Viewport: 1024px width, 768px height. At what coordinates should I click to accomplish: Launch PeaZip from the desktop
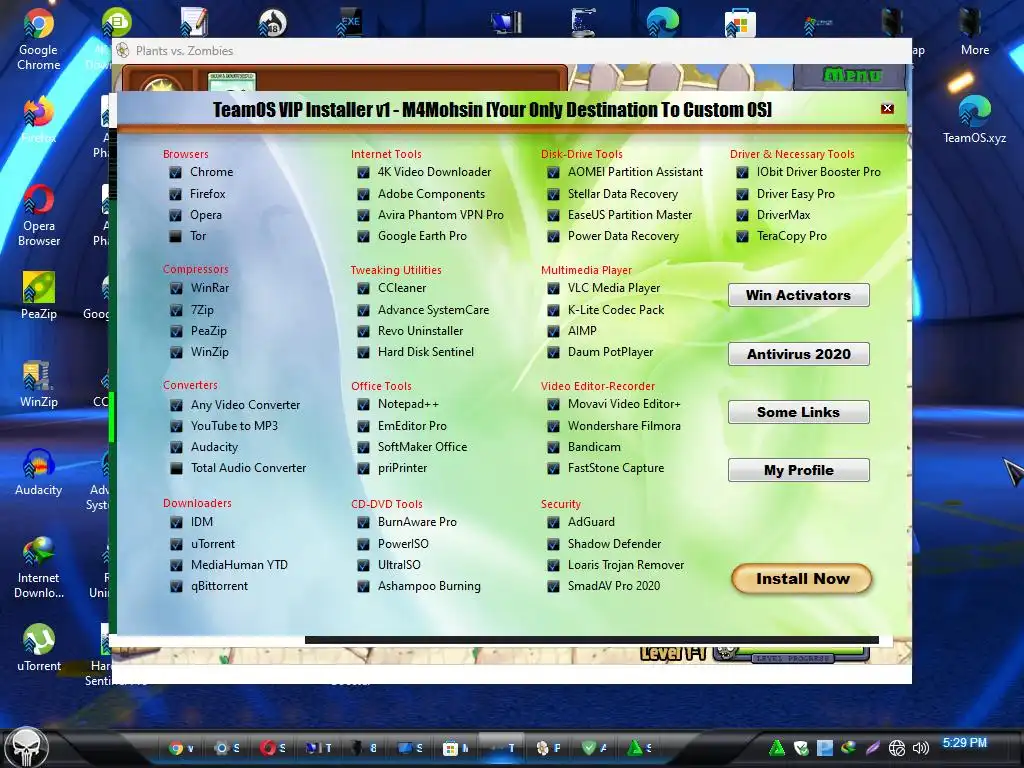click(39, 295)
